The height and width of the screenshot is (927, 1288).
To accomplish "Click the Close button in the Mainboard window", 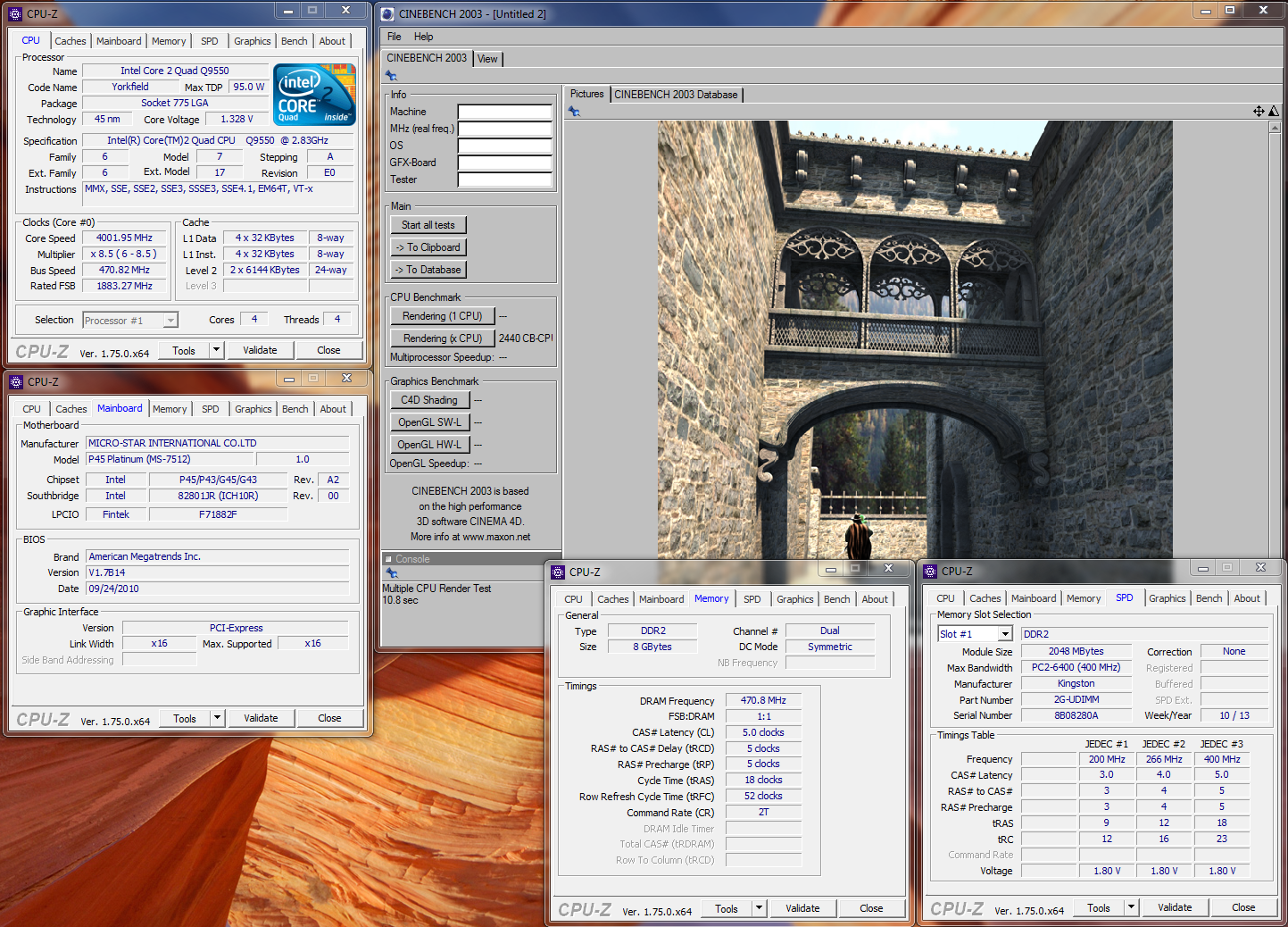I will click(329, 718).
